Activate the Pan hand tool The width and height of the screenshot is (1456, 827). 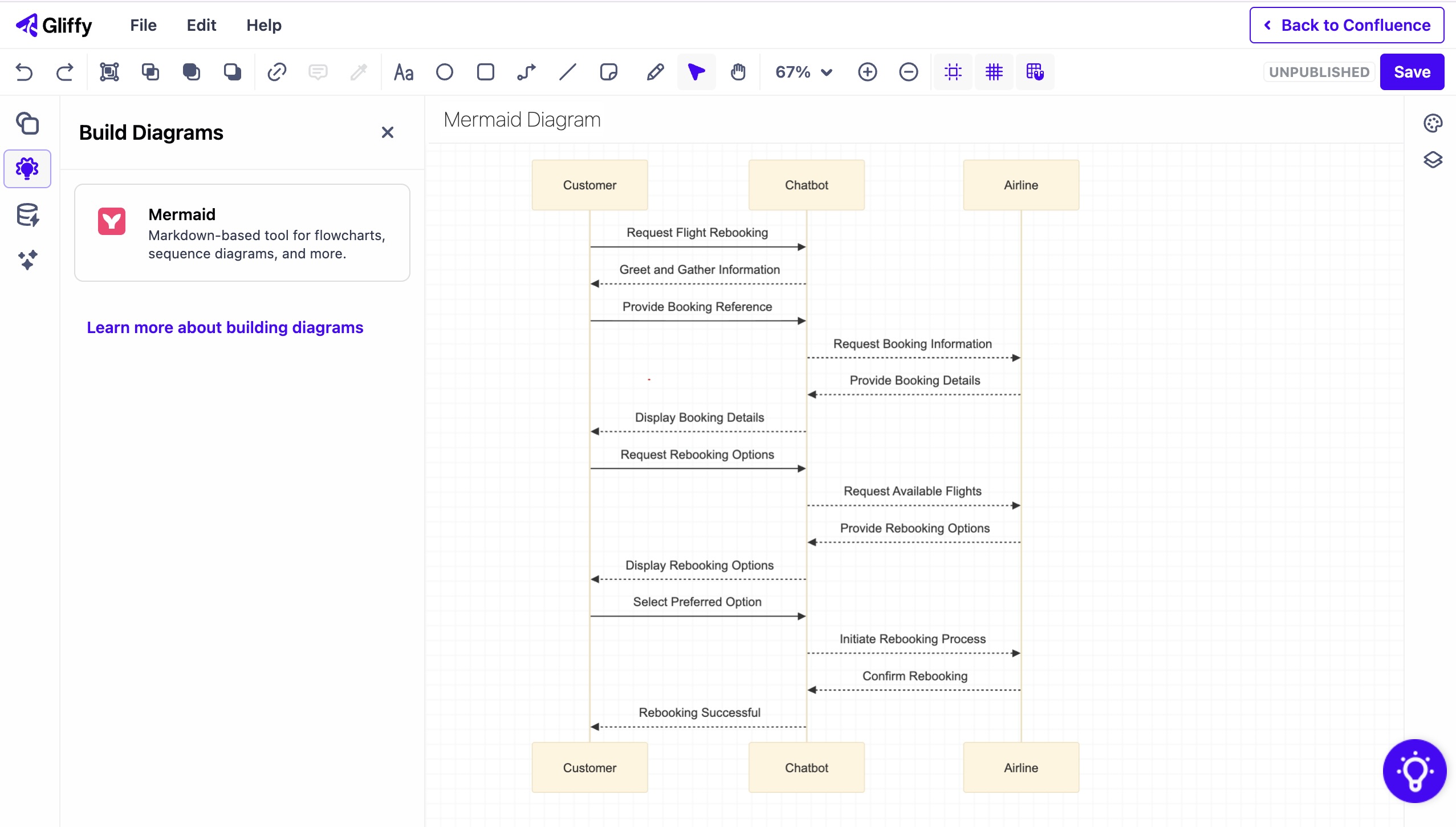[x=738, y=72]
